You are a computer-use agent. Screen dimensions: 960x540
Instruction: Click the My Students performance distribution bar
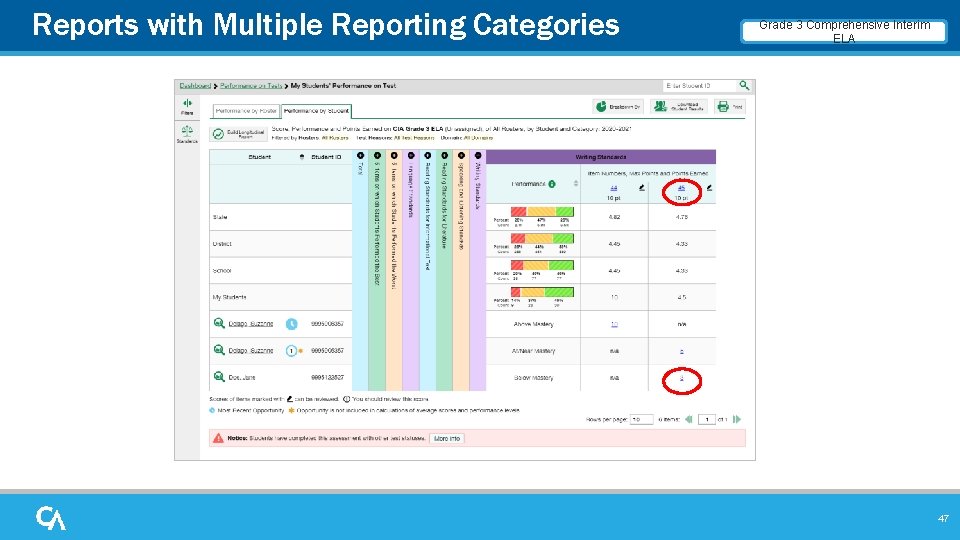(x=542, y=292)
